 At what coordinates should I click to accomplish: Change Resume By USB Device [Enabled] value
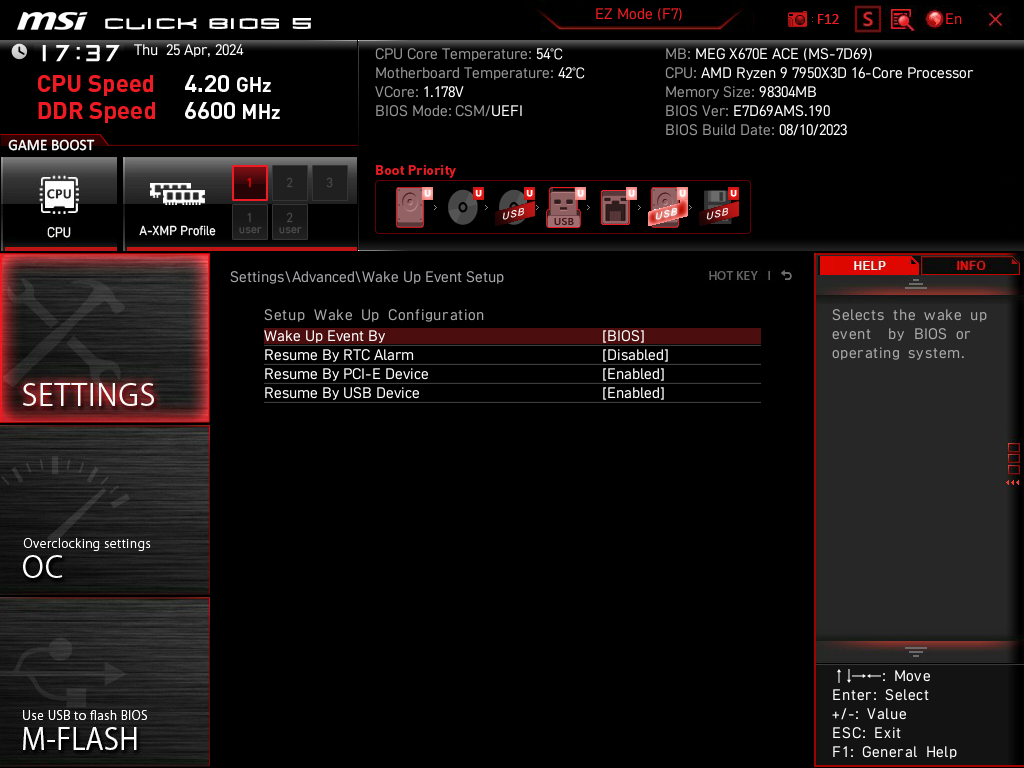point(633,392)
